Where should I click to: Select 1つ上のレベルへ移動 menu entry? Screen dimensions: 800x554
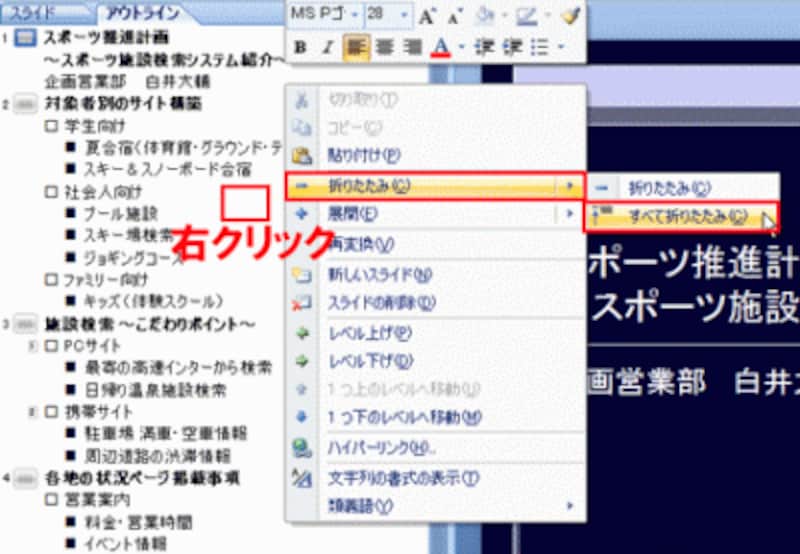click(436, 390)
